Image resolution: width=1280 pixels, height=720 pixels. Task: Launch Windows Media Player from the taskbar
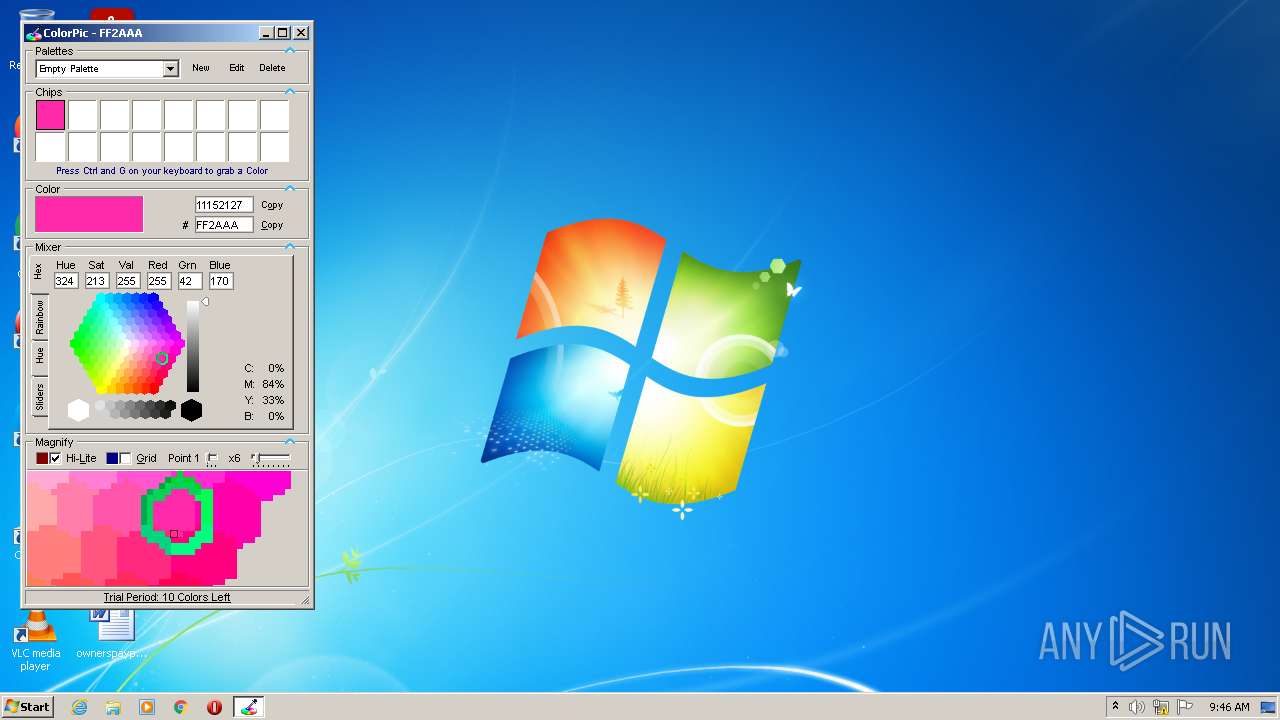click(x=147, y=707)
